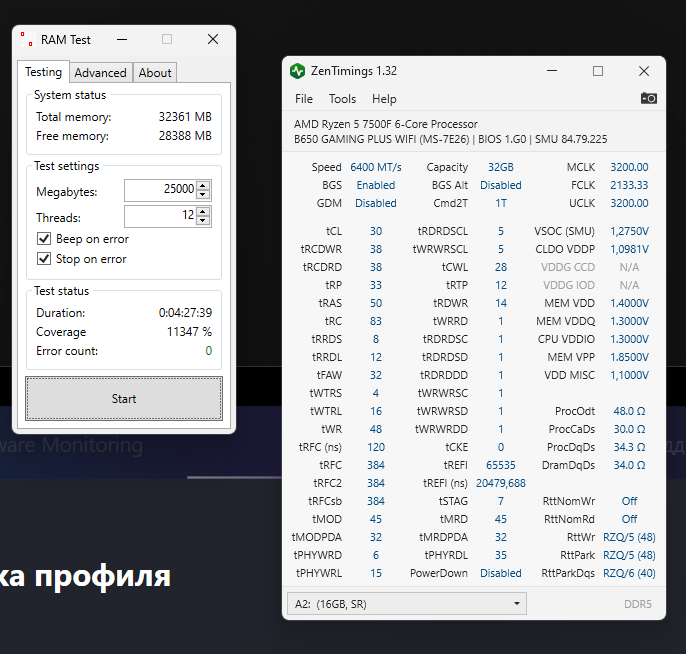The image size is (686, 654).
Task: Click into the Megabytes input field
Action: click(x=160, y=190)
